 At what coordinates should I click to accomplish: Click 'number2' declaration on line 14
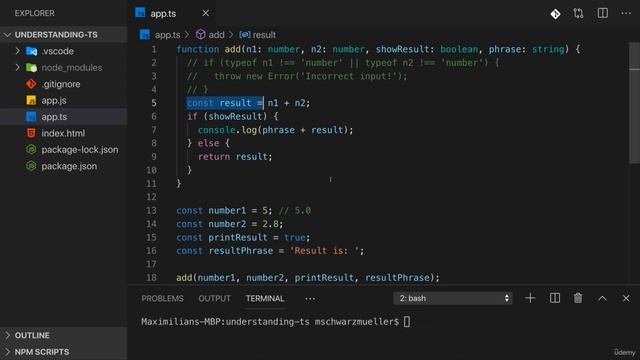click(227, 224)
